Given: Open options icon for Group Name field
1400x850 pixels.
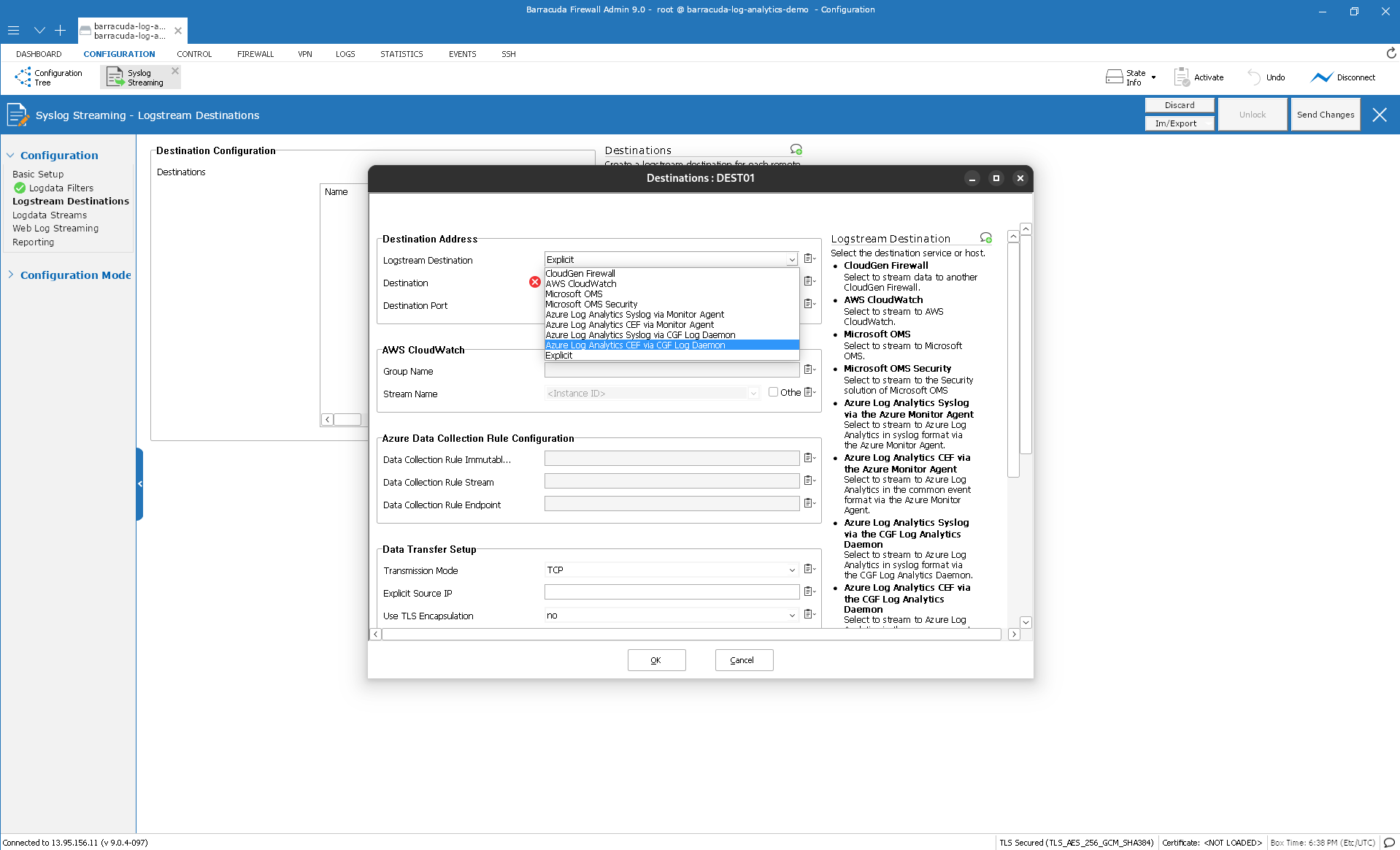Looking at the screenshot, I should point(809,370).
